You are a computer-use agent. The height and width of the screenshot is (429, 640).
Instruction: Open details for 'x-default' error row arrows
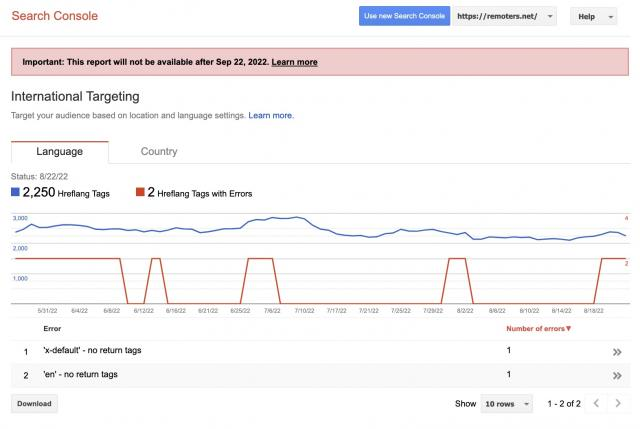coord(617,352)
